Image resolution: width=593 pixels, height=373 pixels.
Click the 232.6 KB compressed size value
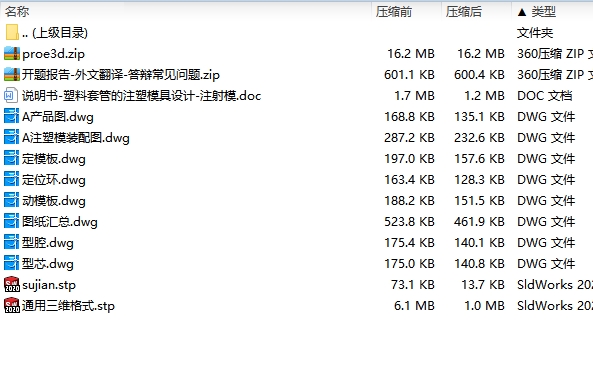click(x=479, y=138)
